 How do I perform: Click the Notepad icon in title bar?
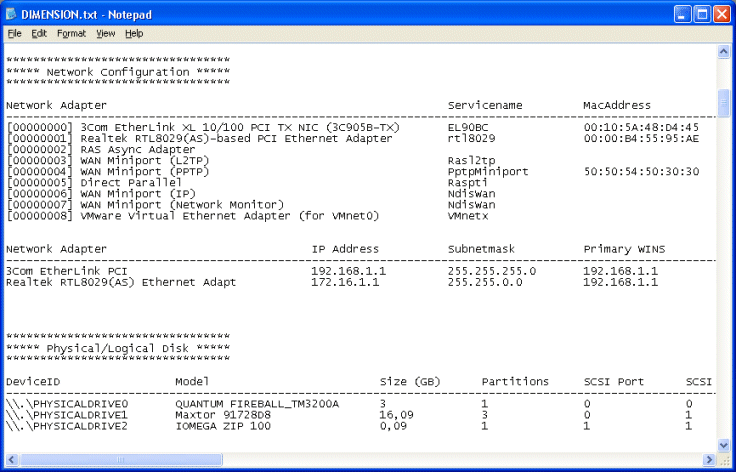(11, 14)
